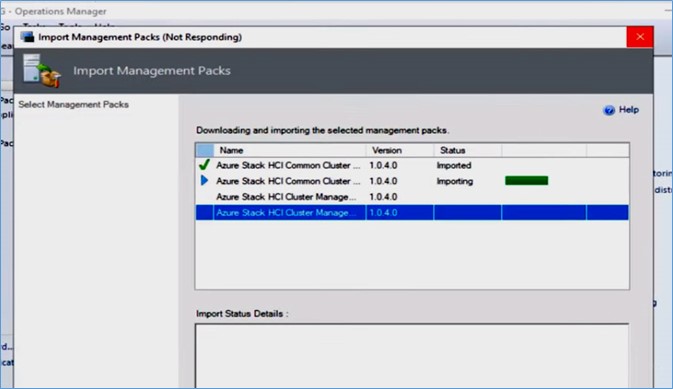Select the unhighlighted Azure Stack HCI Cluster Manage row
Viewport: 673px width, 389px height.
(412, 197)
